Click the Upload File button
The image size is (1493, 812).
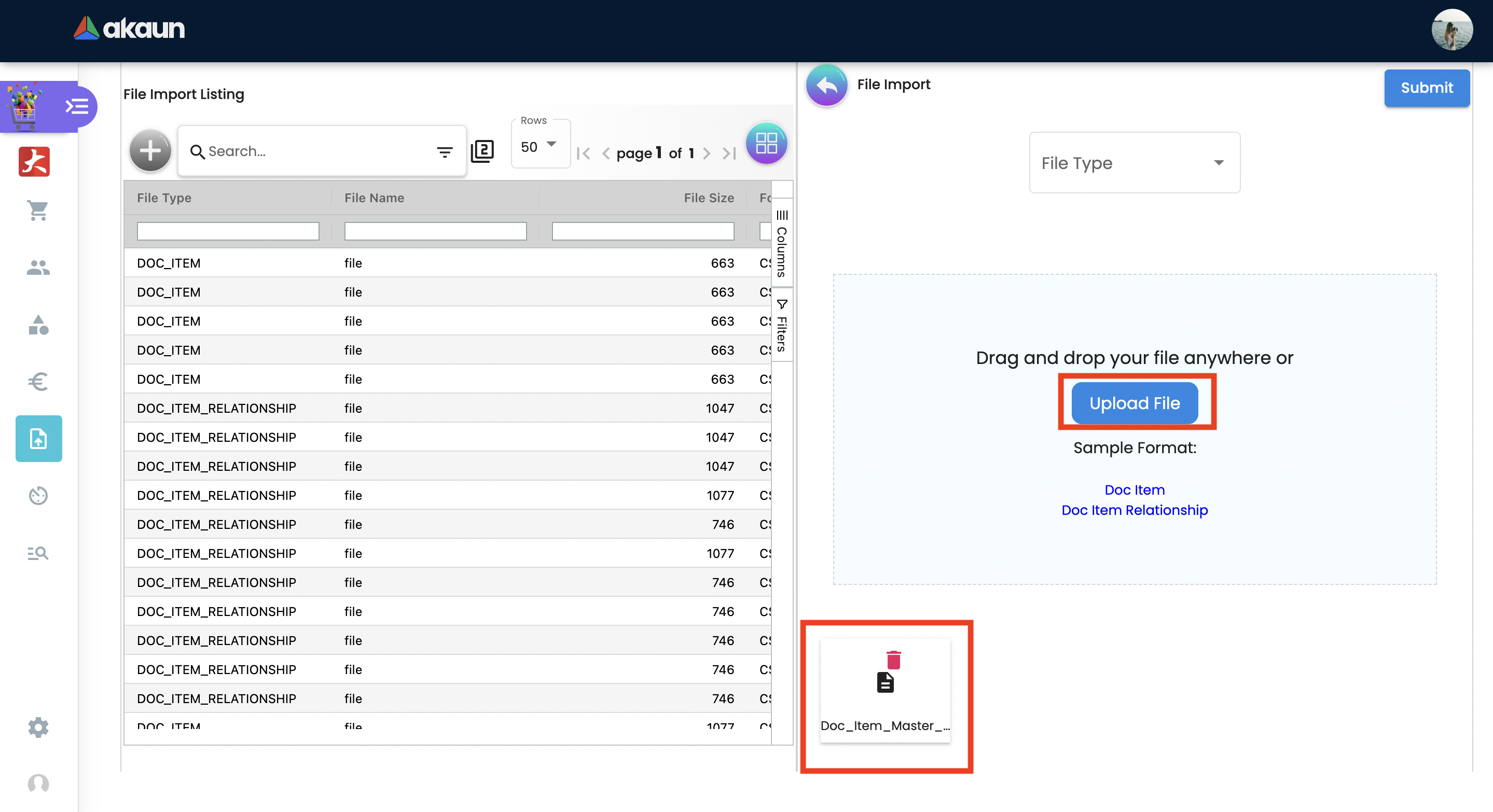(x=1133, y=403)
